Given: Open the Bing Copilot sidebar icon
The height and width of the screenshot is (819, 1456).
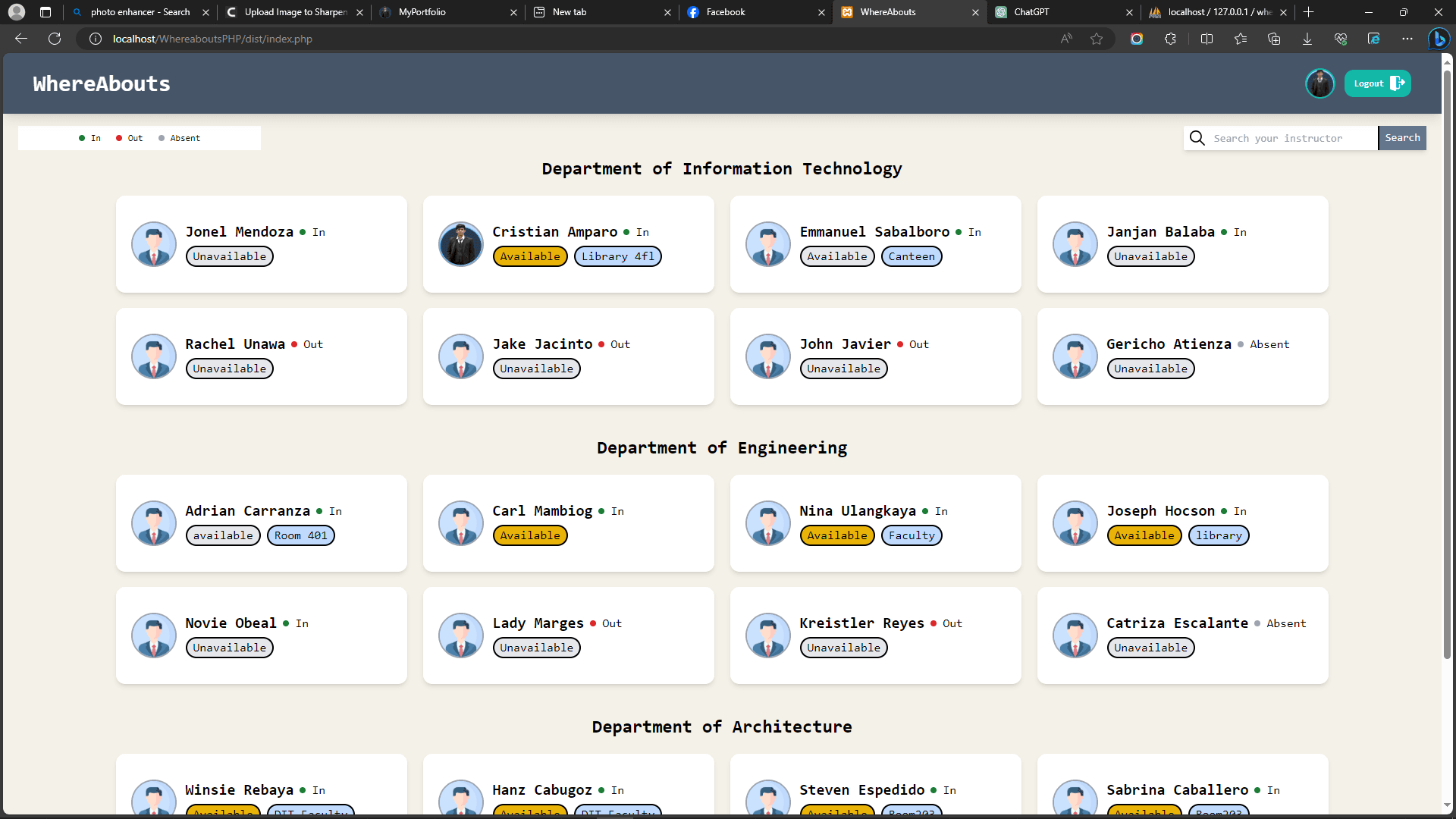Looking at the screenshot, I should pyautogui.click(x=1439, y=39).
